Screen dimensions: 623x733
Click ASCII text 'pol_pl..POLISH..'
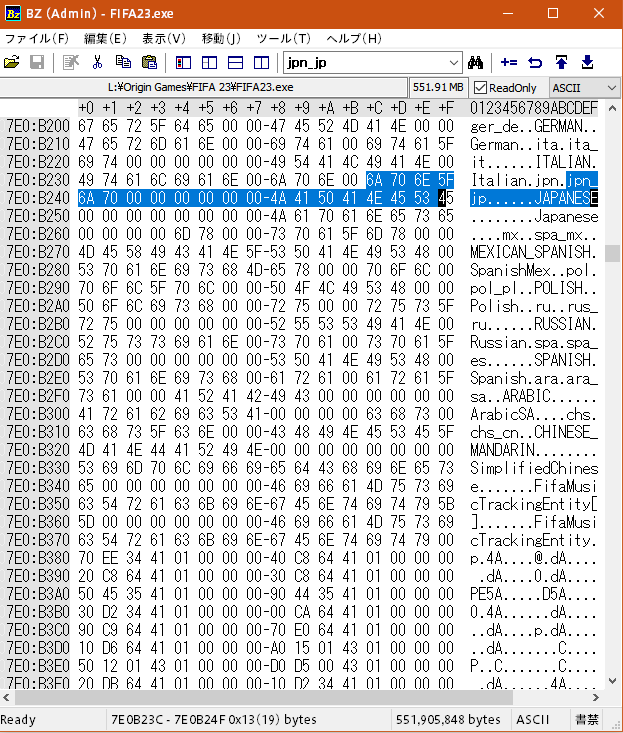click(x=534, y=288)
